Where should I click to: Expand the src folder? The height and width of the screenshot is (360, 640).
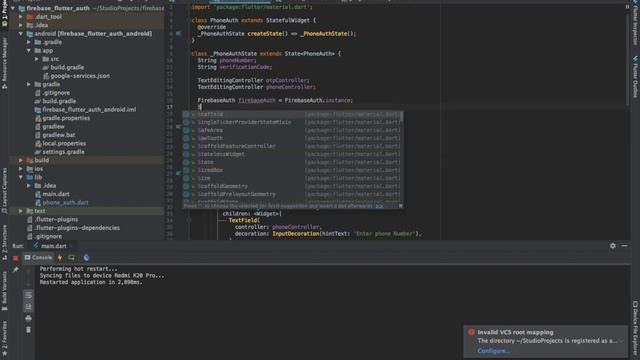(x=37, y=59)
